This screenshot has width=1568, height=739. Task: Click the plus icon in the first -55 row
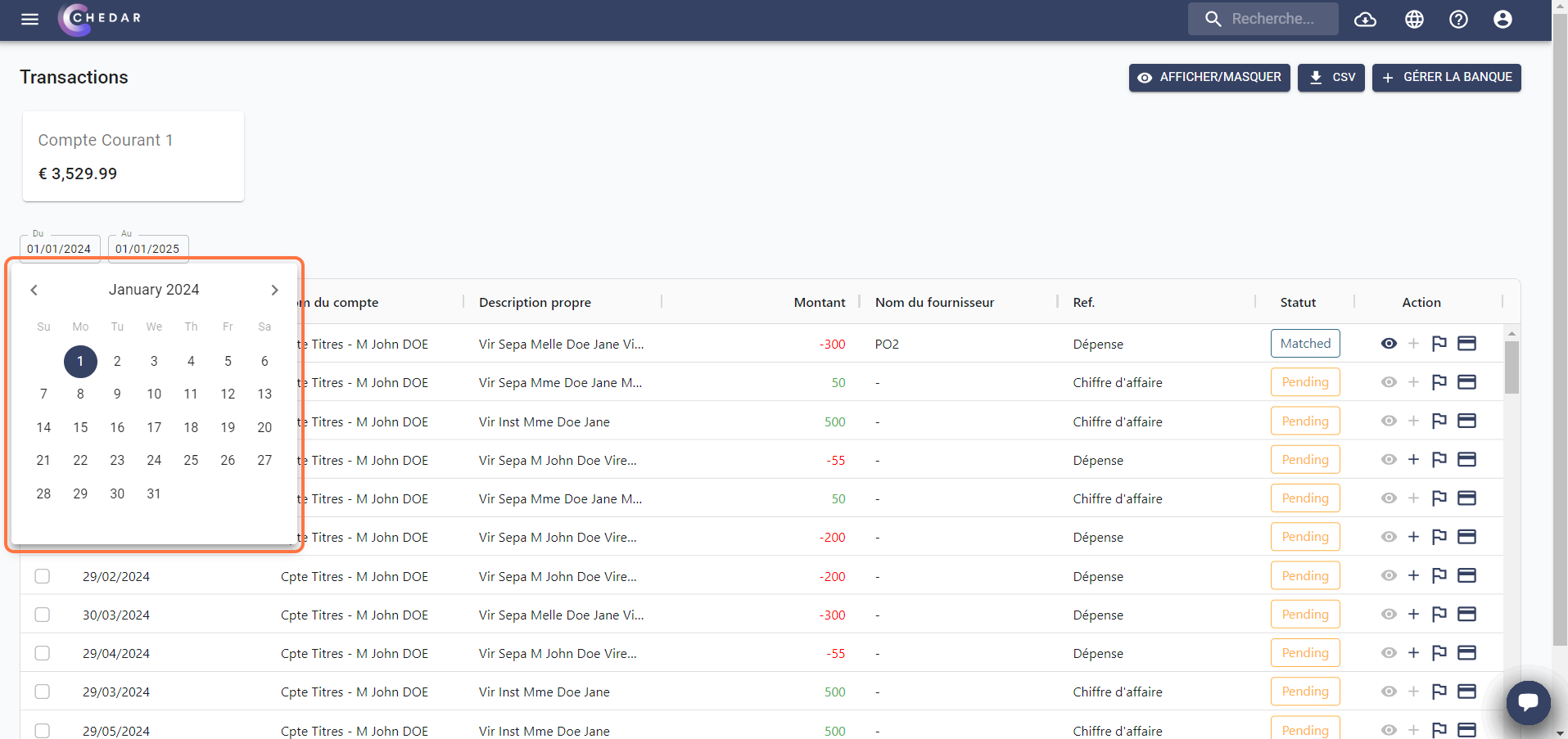point(1413,460)
